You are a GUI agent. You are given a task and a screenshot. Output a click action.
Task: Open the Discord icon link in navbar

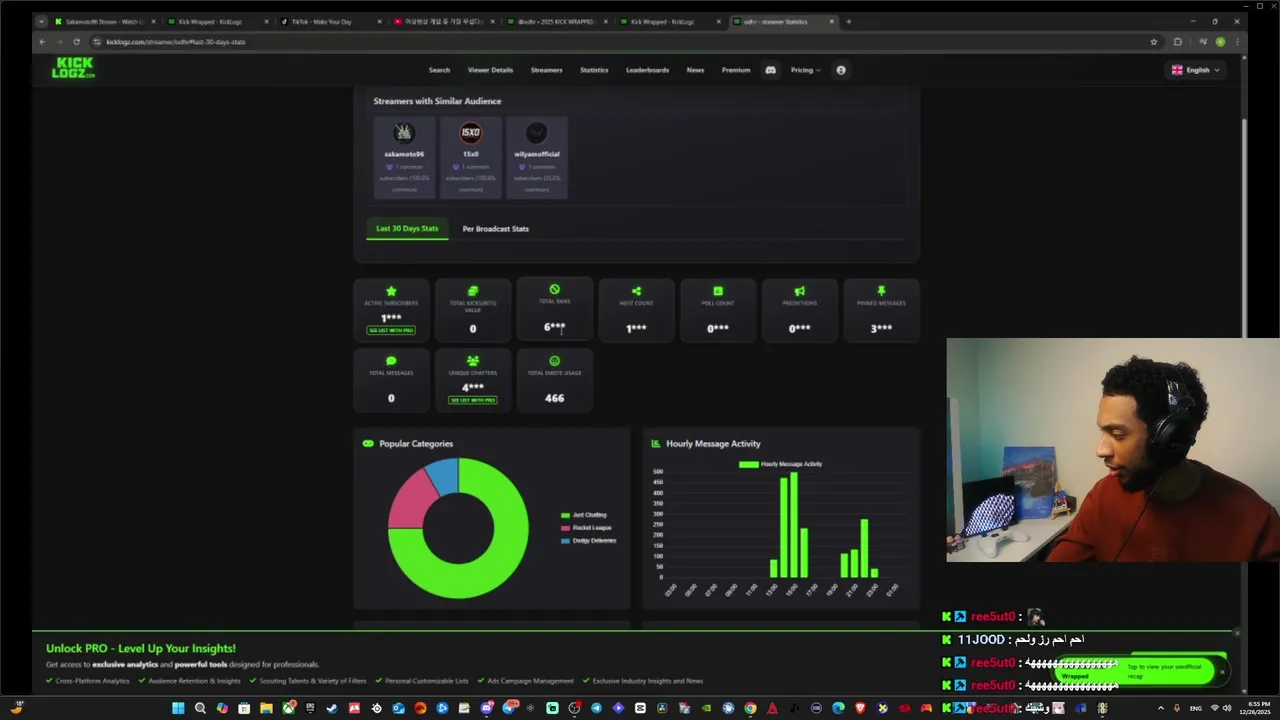point(770,70)
